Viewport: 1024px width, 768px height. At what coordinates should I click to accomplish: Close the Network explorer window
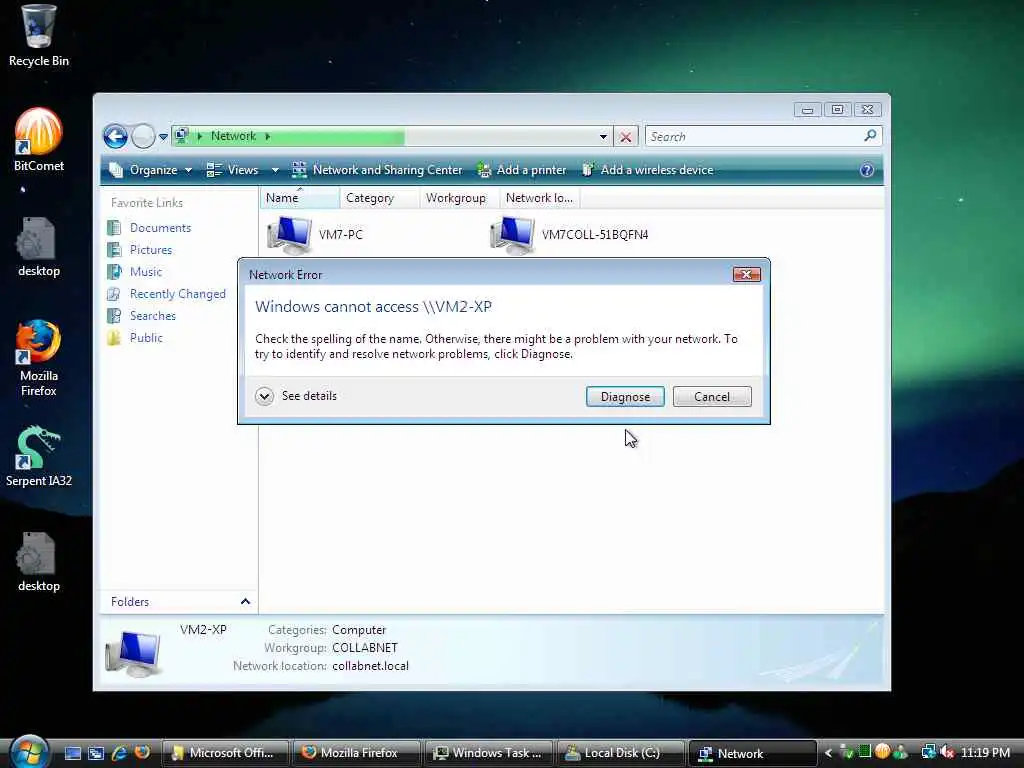[867, 110]
